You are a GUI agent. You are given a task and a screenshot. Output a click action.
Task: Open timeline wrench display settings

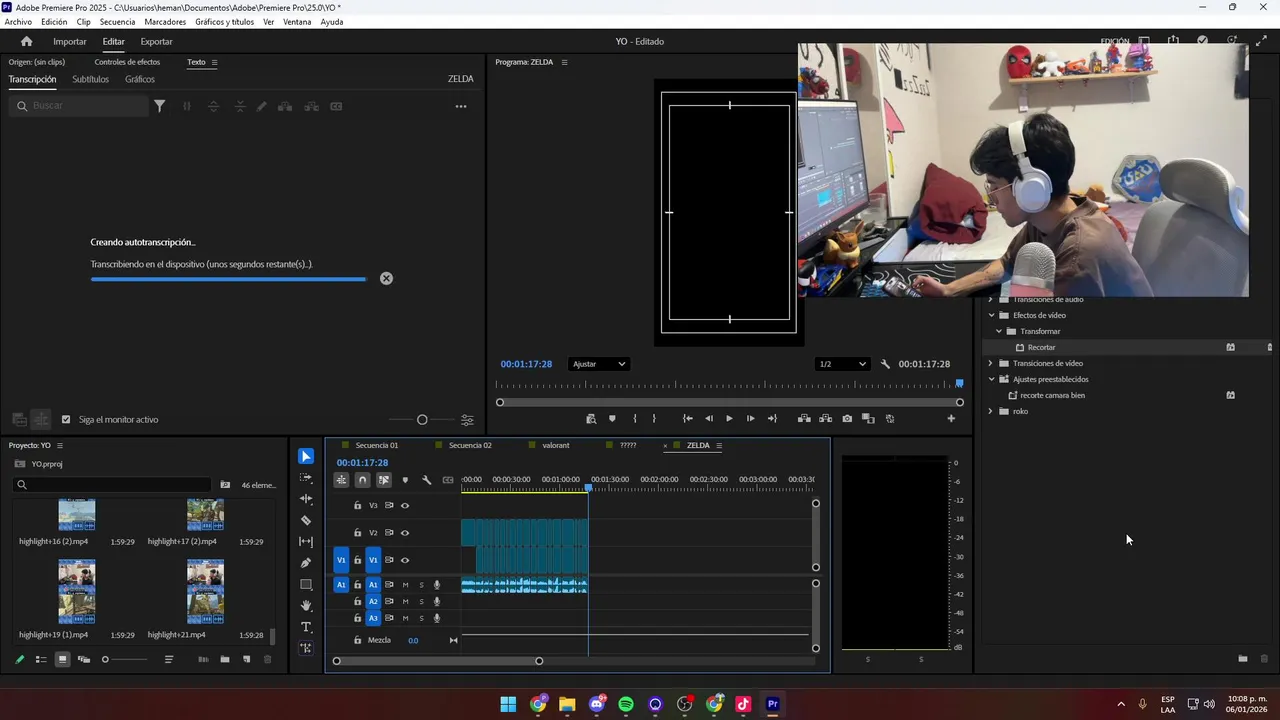pyautogui.click(x=426, y=480)
